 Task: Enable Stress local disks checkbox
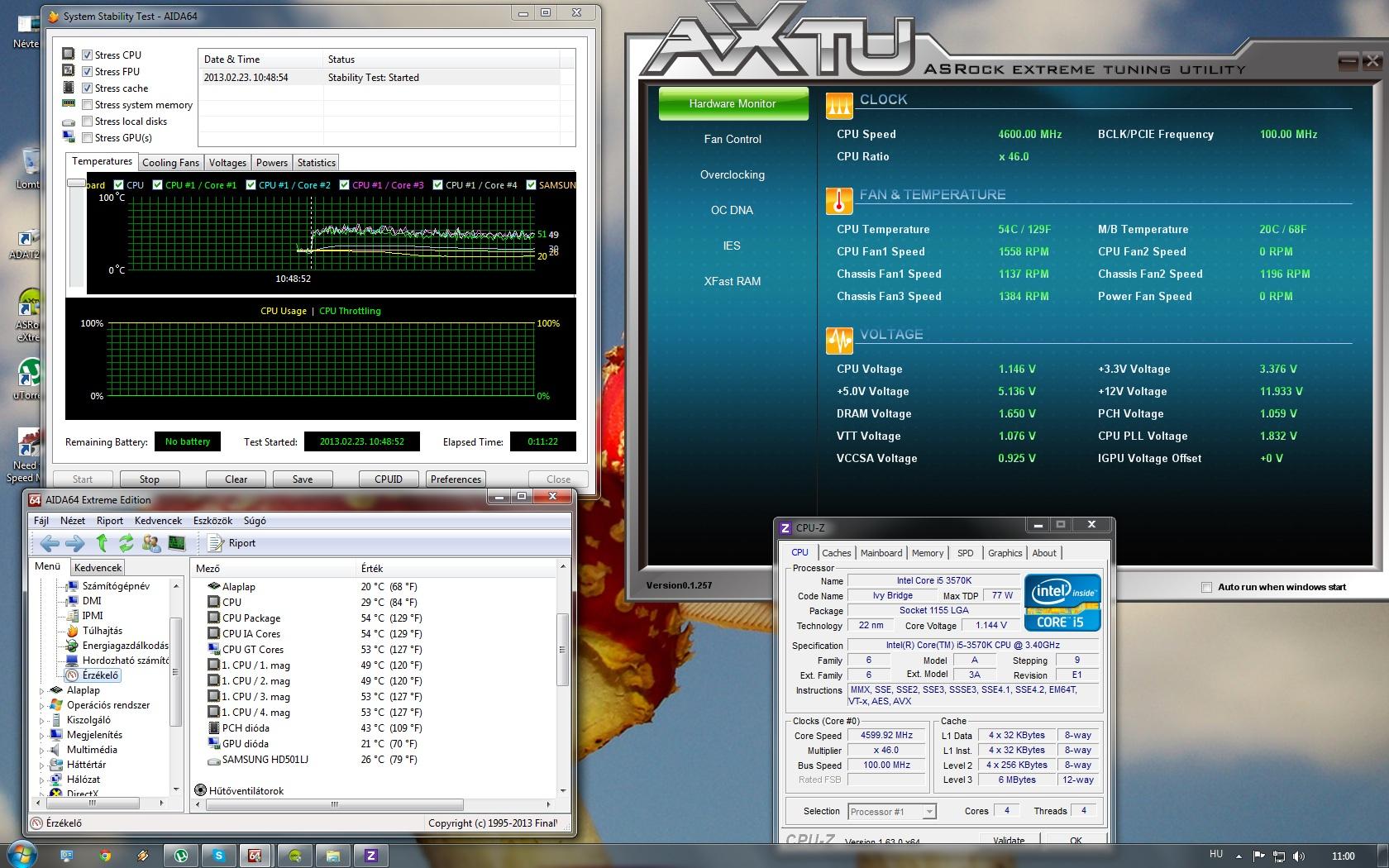pyautogui.click(x=87, y=121)
